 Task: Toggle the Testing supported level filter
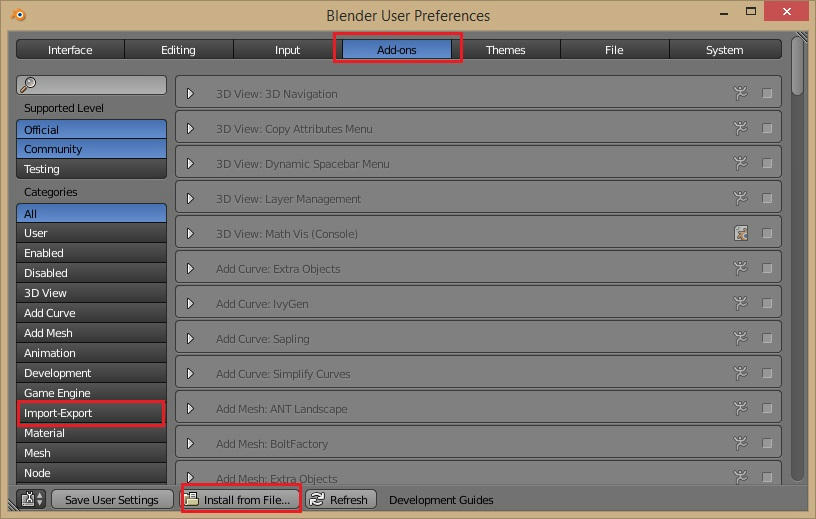[92, 169]
